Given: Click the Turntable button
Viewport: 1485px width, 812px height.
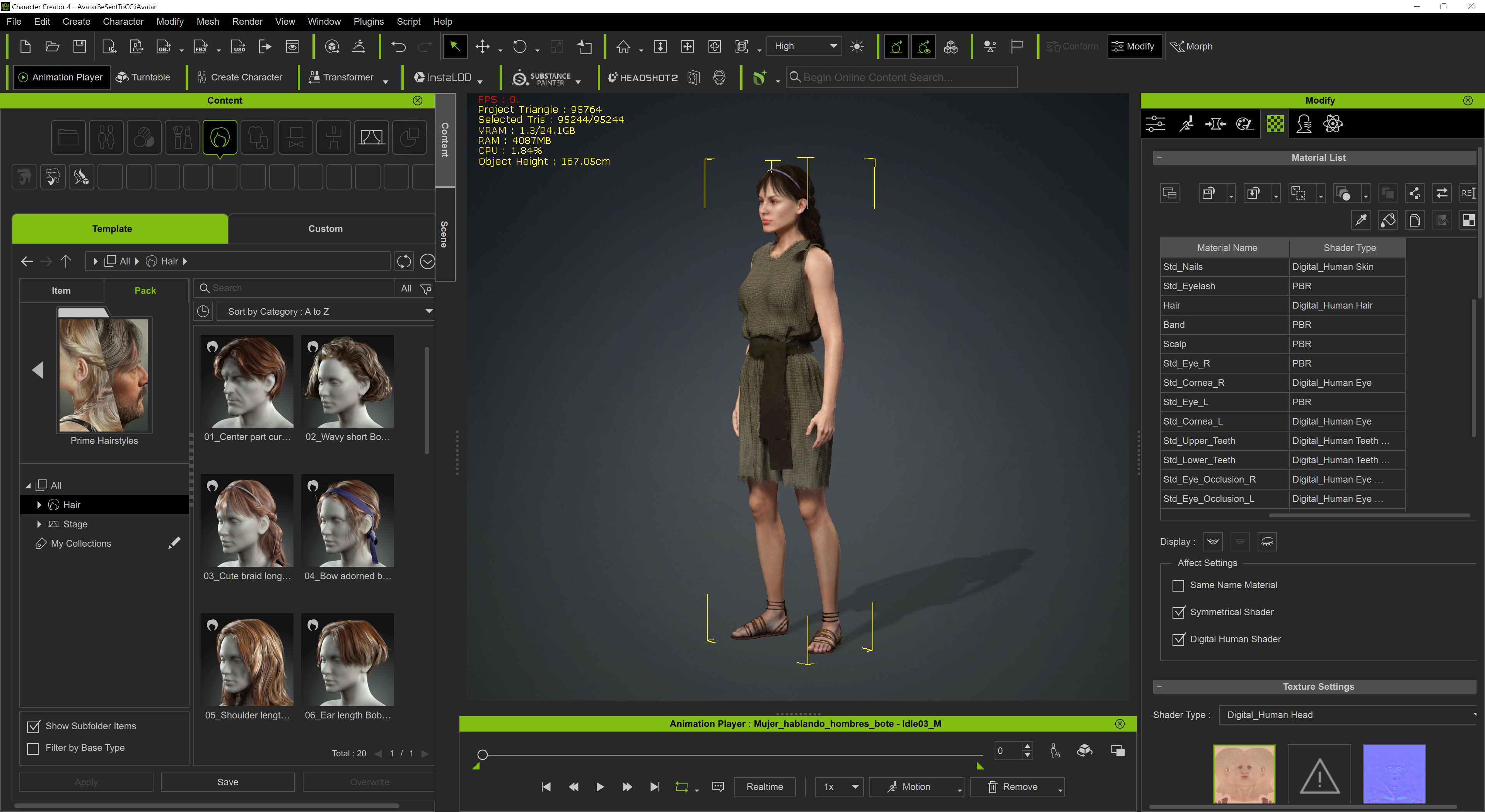Looking at the screenshot, I should pos(143,77).
